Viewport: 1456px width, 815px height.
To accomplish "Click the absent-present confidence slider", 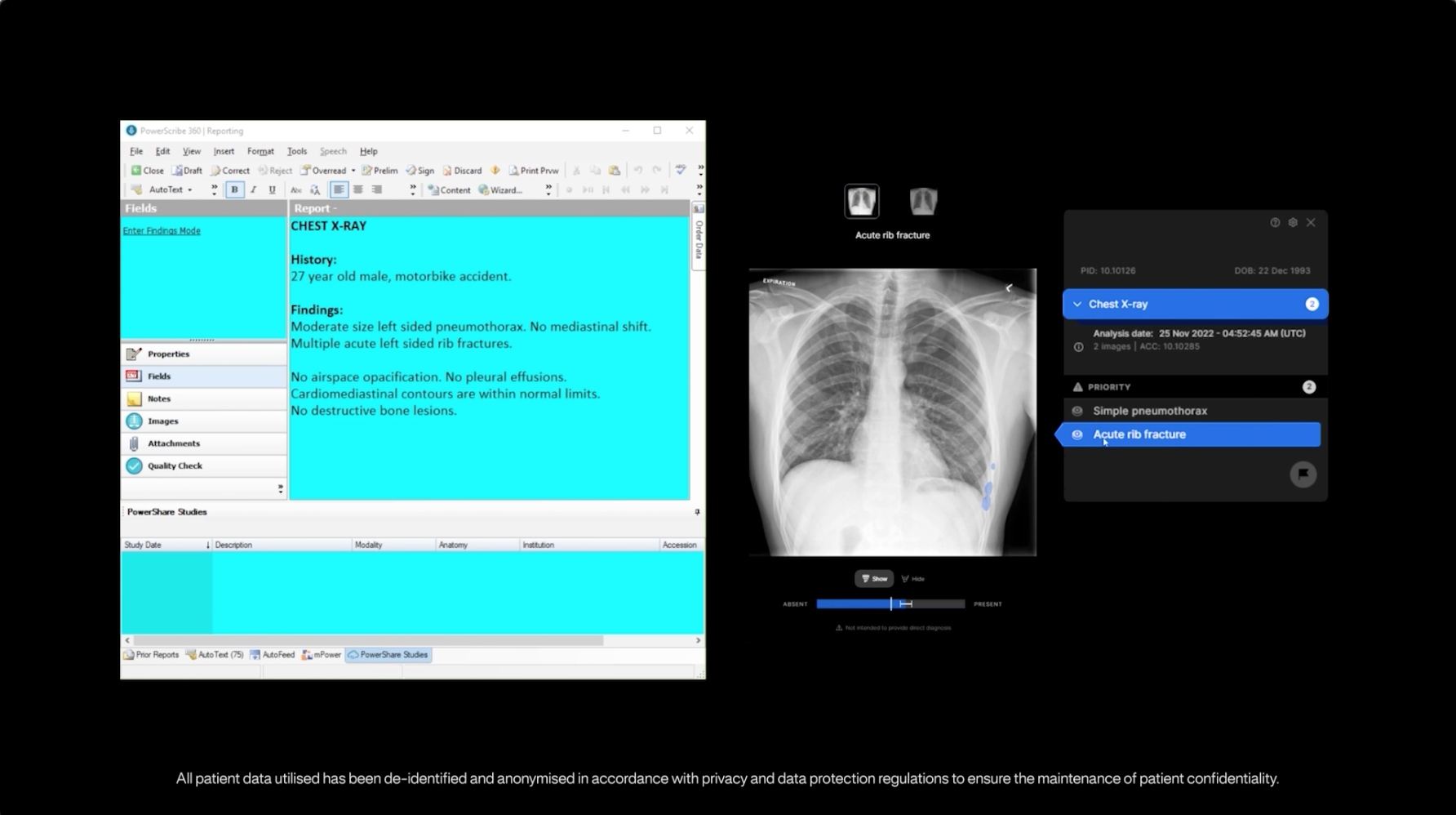I will pos(890,604).
